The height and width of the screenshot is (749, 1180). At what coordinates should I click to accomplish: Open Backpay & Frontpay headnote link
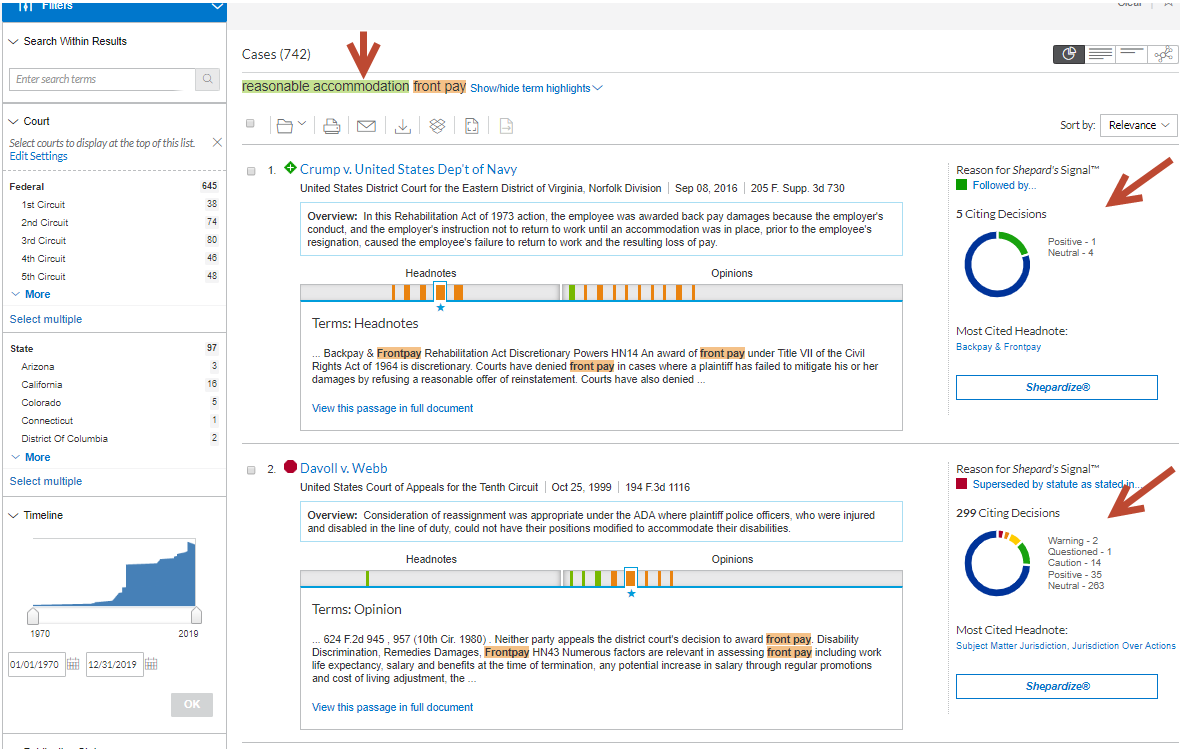click(x=998, y=347)
